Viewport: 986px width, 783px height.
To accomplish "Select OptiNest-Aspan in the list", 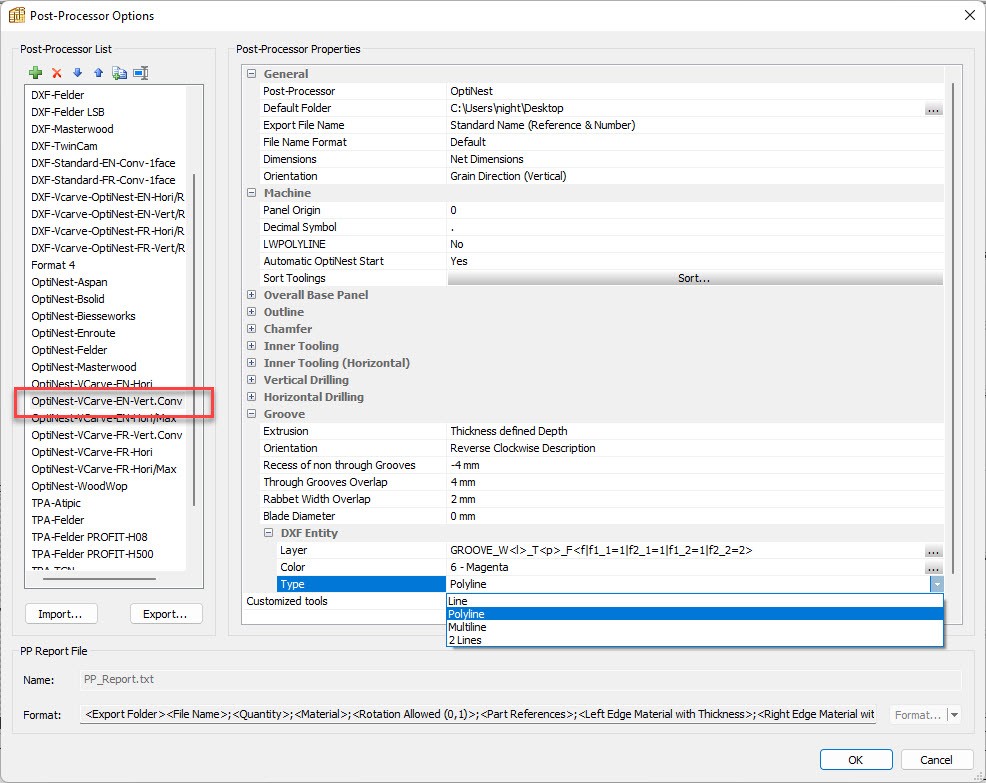I will [69, 282].
